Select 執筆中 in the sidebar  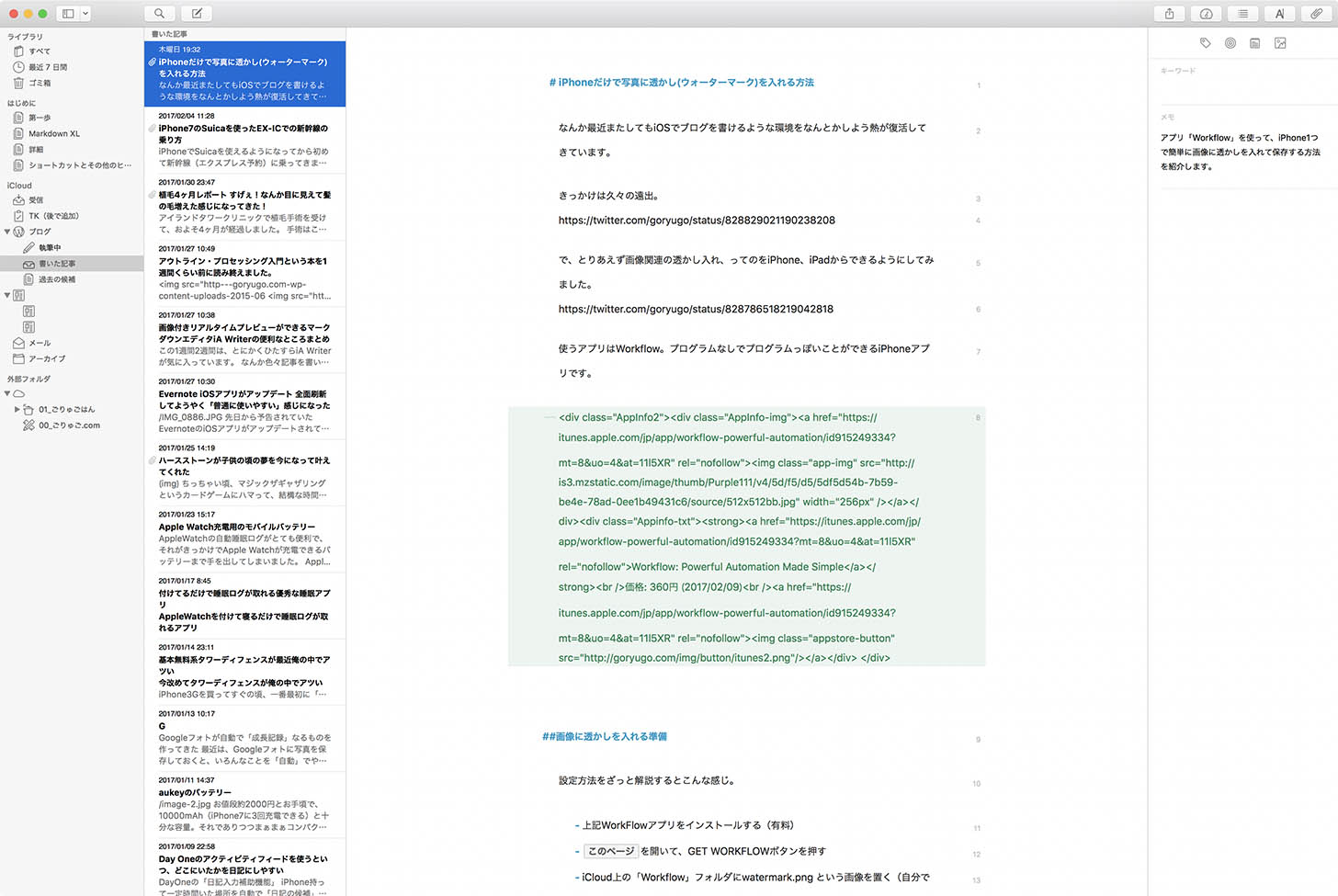pyautogui.click(x=50, y=247)
